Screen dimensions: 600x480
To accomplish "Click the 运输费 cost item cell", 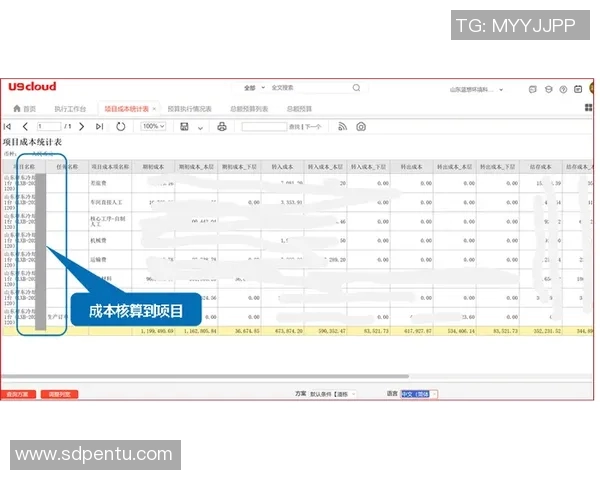I will click(110, 260).
